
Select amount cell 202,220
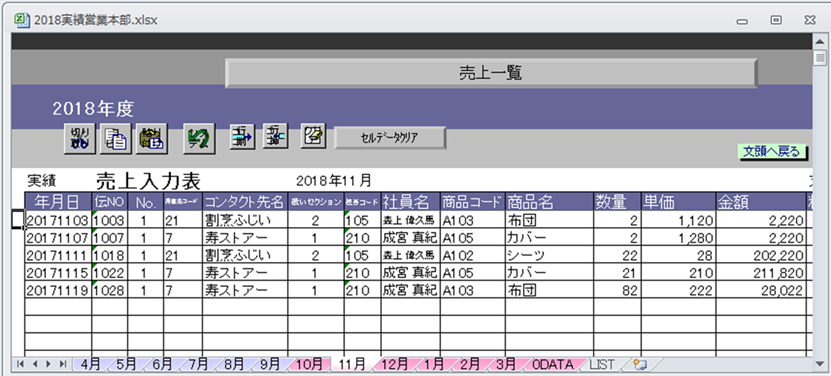click(761, 255)
